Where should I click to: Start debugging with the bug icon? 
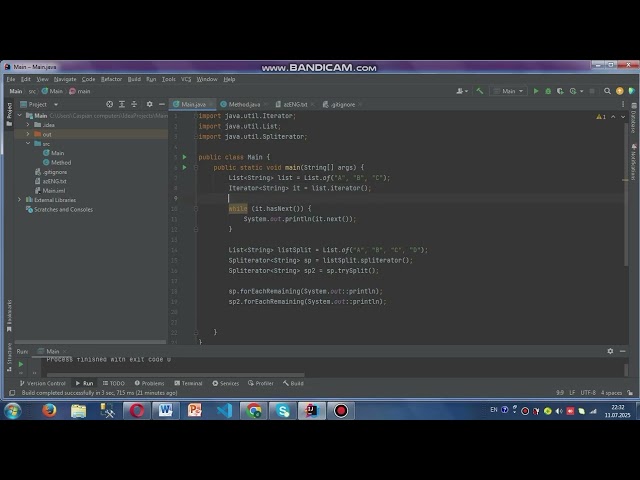point(548,91)
